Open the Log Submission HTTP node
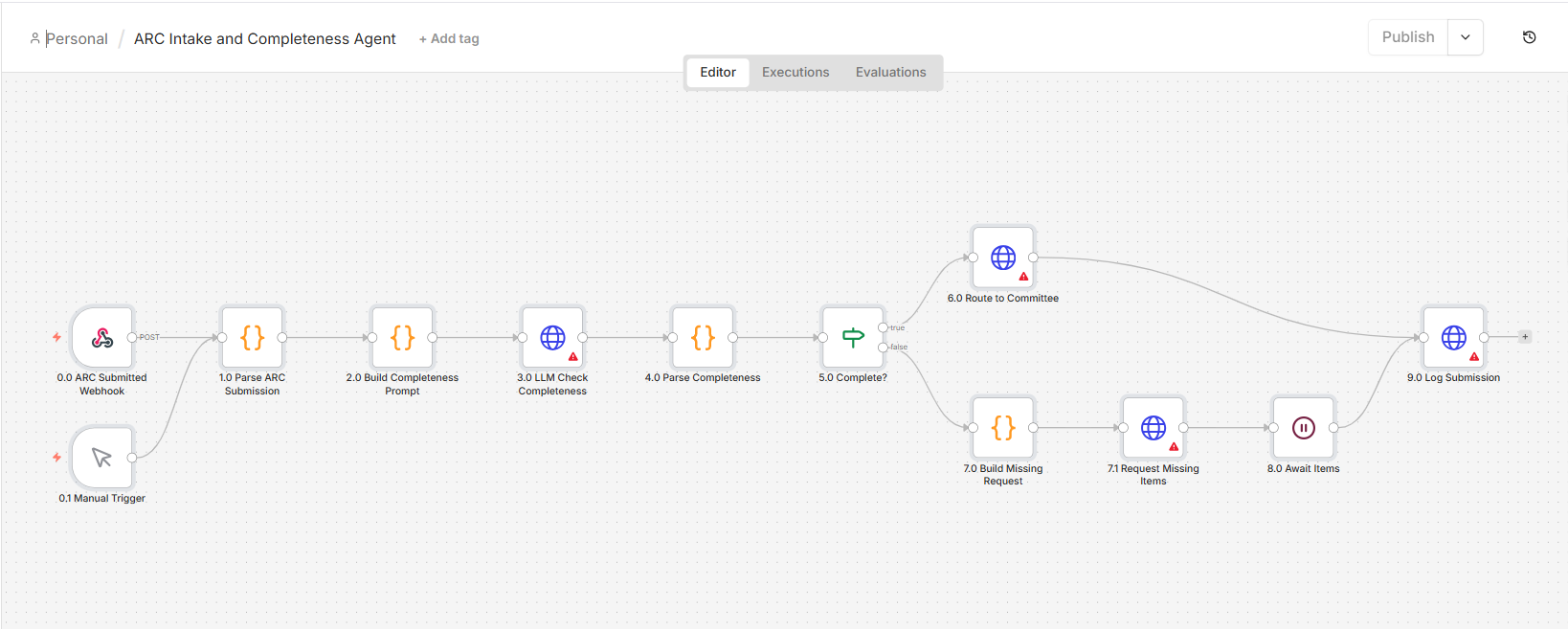The height and width of the screenshot is (629, 1568). click(x=1454, y=337)
